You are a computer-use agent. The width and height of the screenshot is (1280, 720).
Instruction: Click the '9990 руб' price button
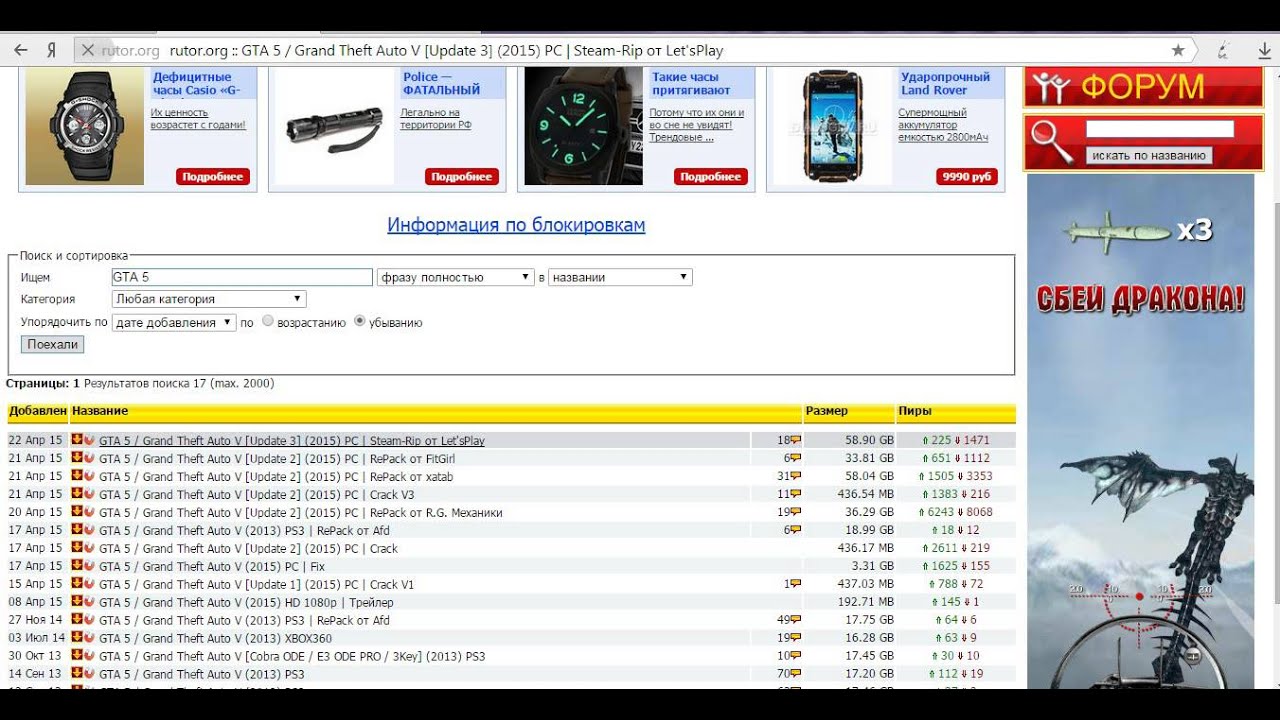(x=967, y=177)
